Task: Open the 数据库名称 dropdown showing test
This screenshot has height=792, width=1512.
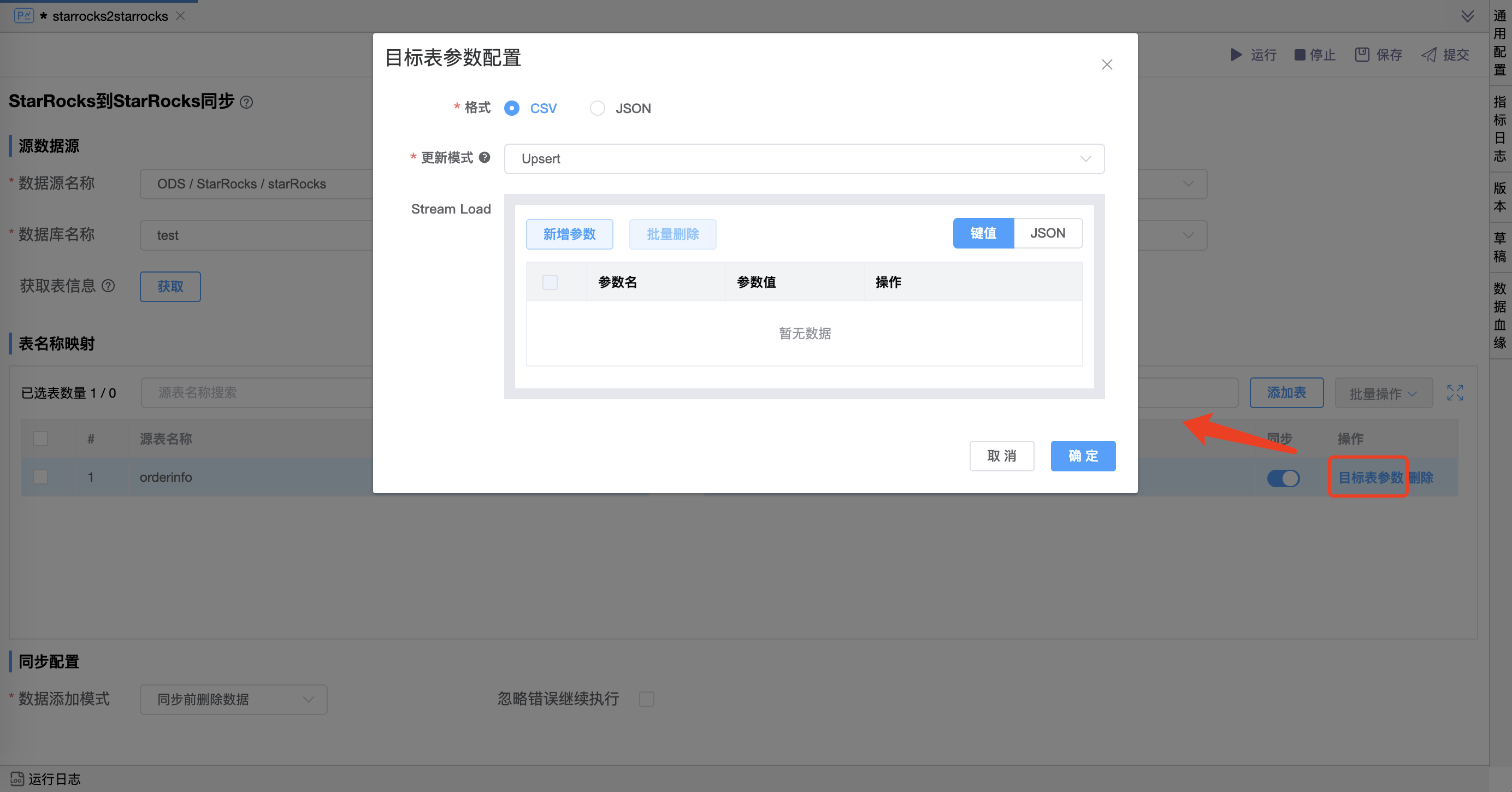Action: tap(257, 235)
